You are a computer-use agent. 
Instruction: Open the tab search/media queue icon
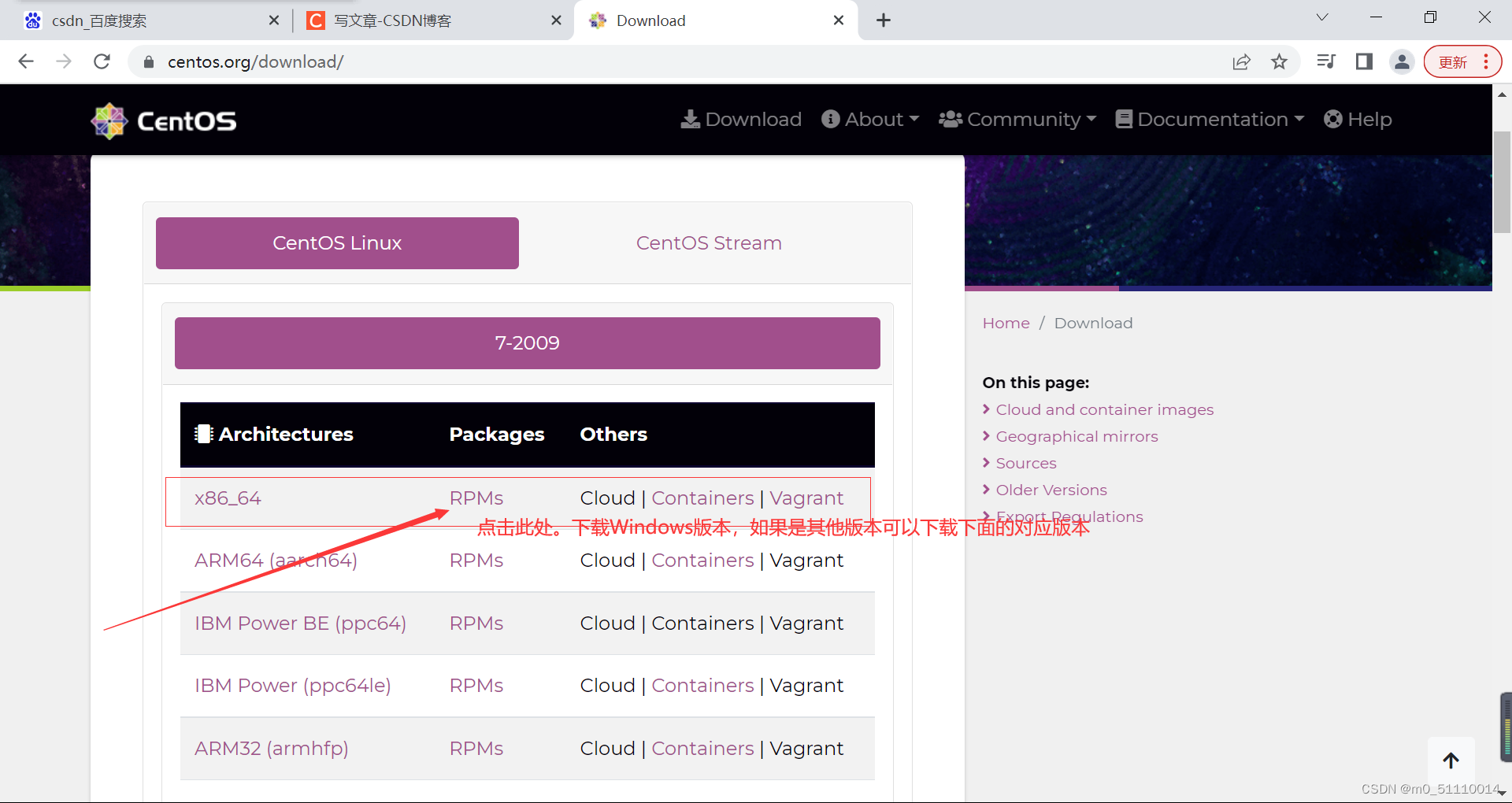click(x=1326, y=61)
